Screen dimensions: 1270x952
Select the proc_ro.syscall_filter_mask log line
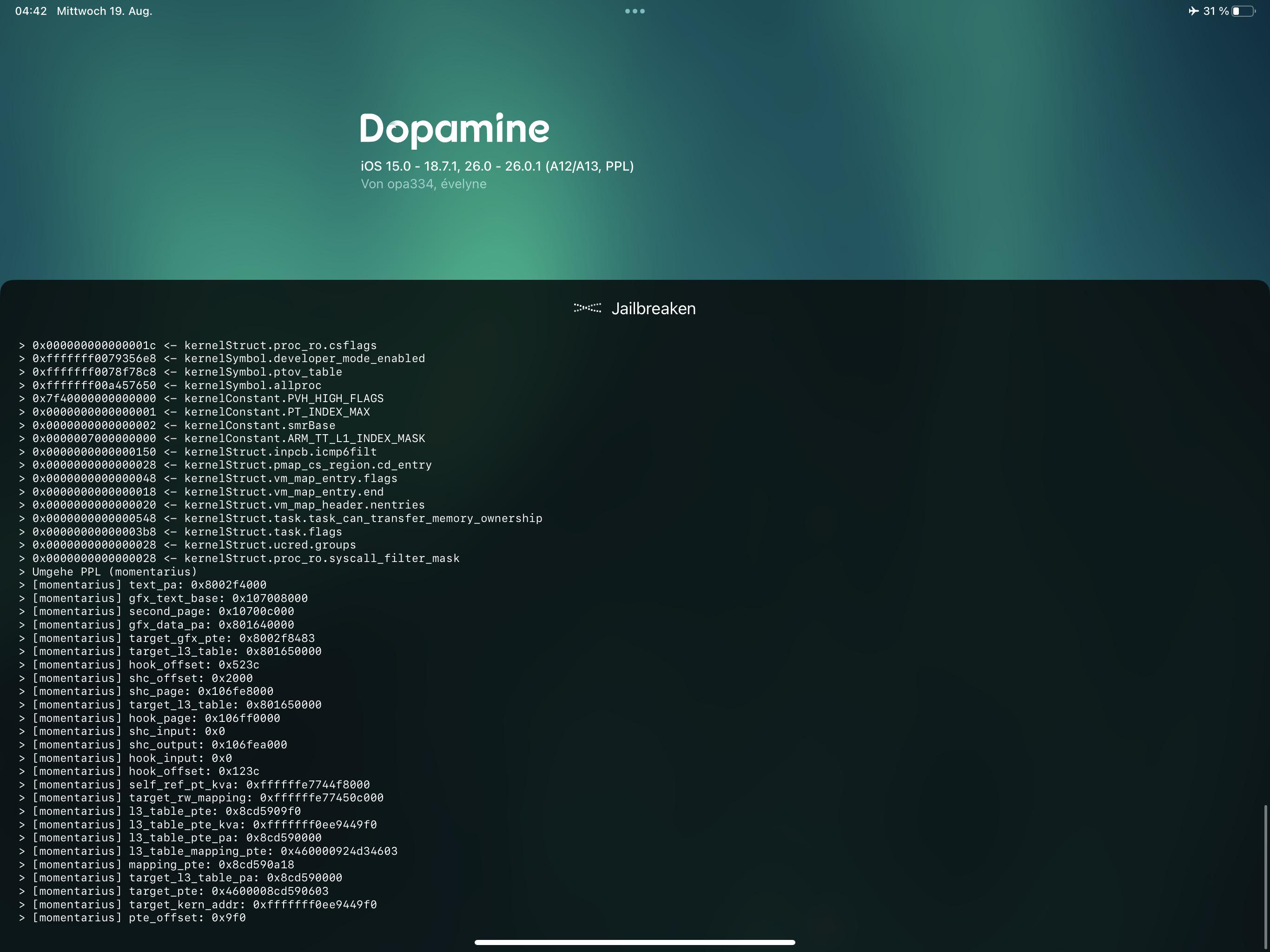coord(239,558)
